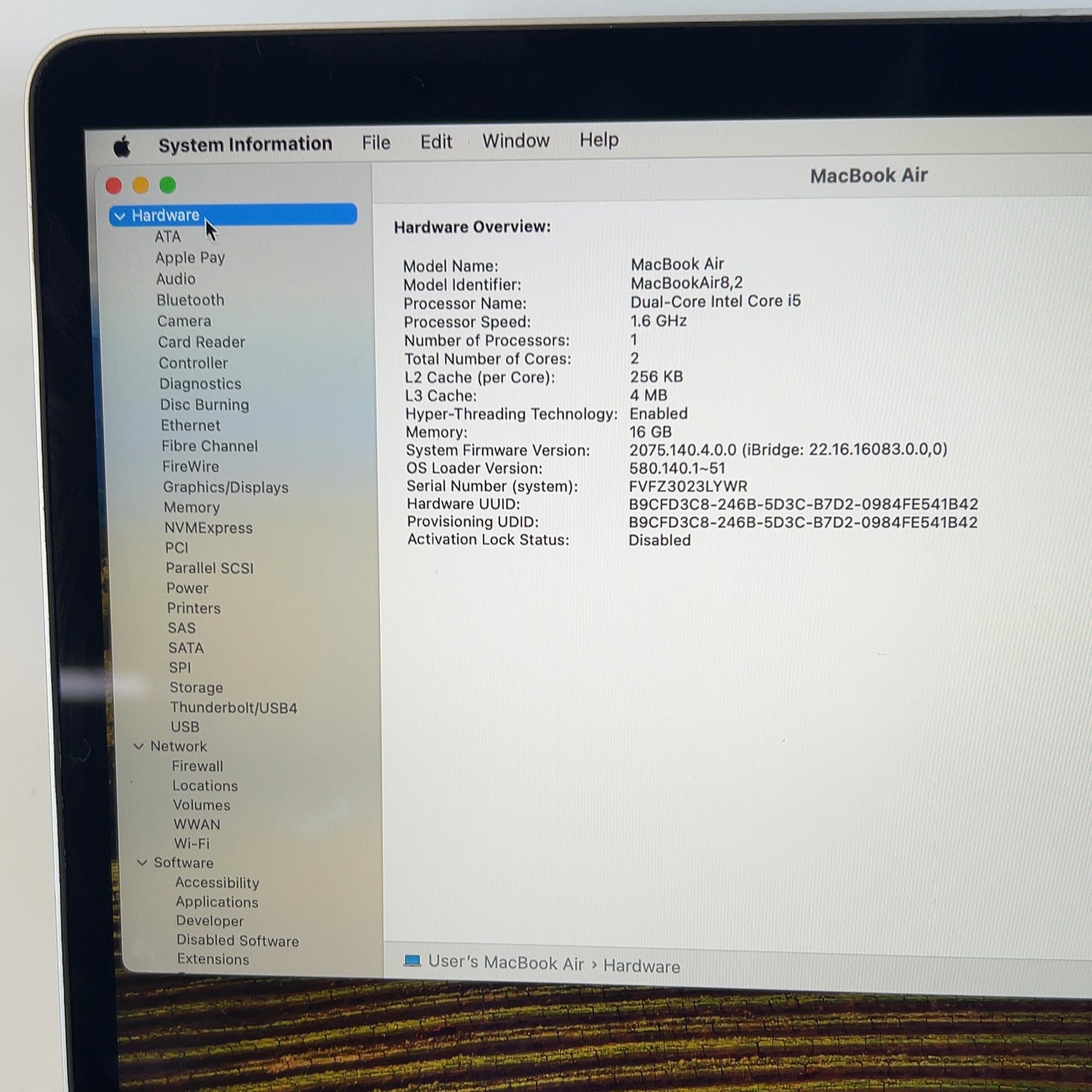Select Card Reader in the sidebar
The width and height of the screenshot is (1092, 1092).
[x=202, y=342]
